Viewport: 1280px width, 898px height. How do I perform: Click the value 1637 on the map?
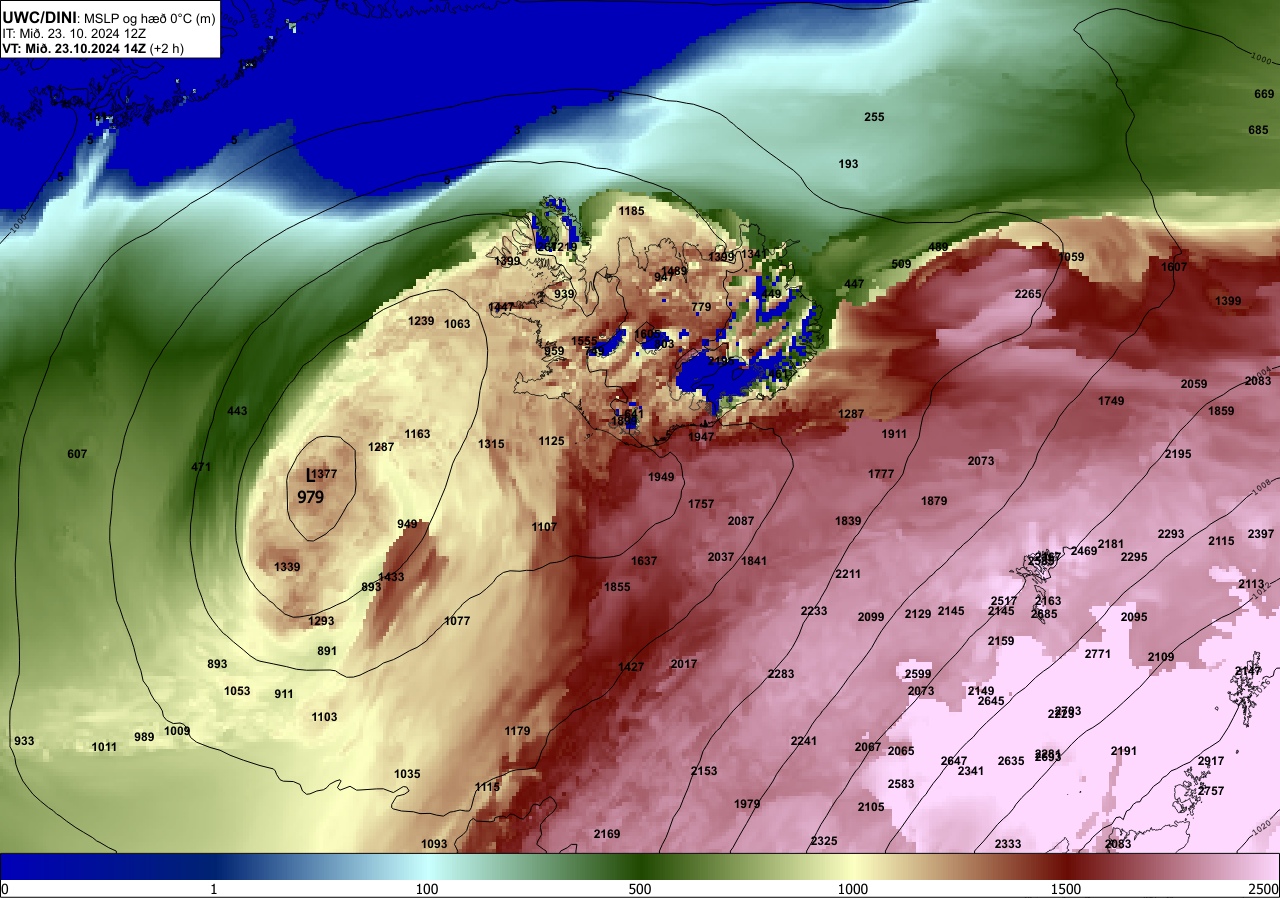point(644,561)
